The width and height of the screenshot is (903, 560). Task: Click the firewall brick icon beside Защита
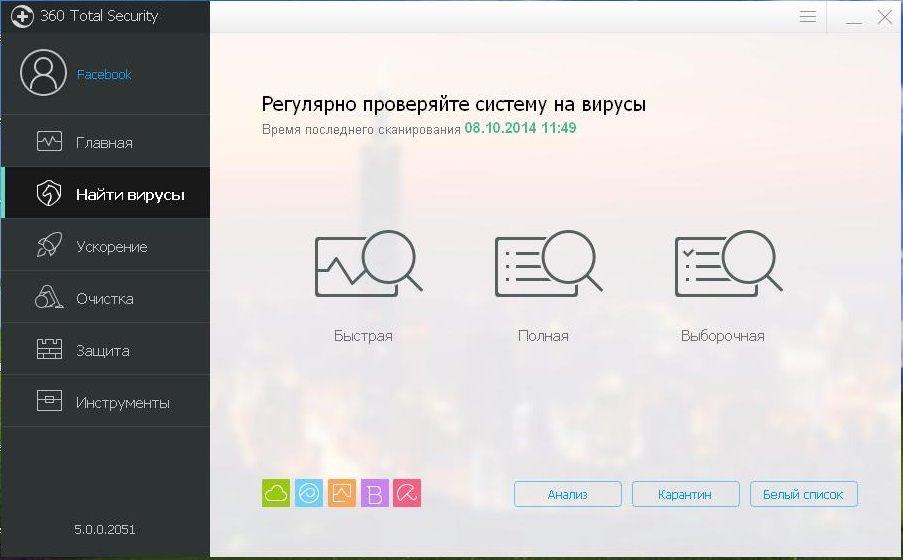pyautogui.click(x=49, y=349)
